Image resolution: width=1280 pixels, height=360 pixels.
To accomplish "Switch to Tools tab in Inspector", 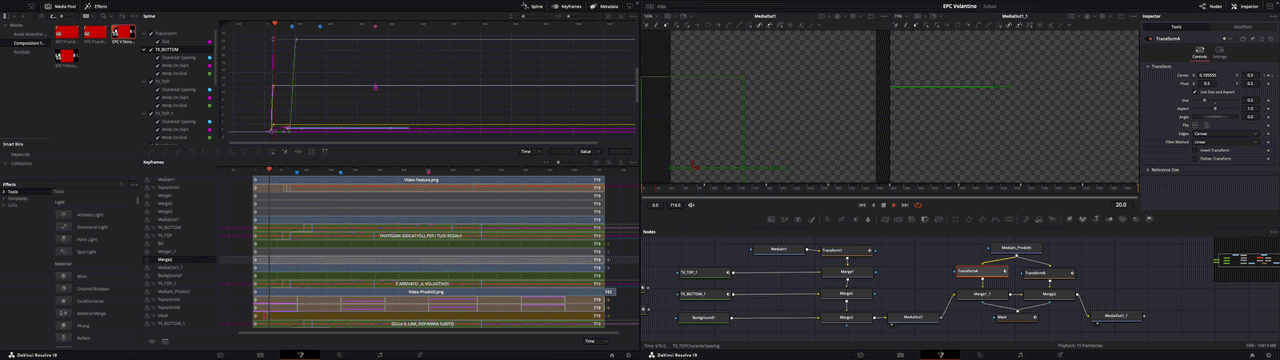I will 1177,26.
